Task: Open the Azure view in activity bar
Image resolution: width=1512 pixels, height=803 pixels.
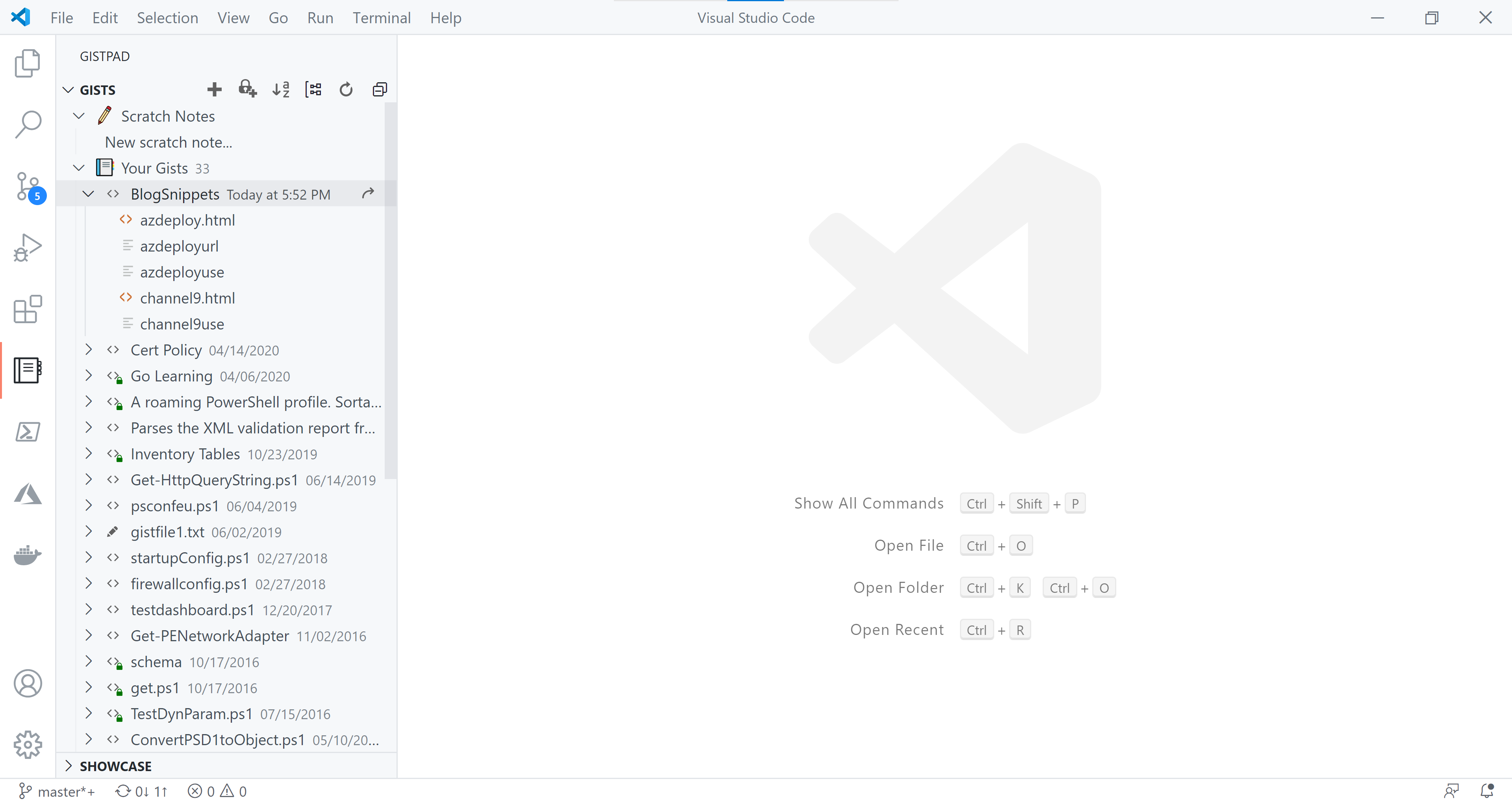Action: (x=28, y=494)
